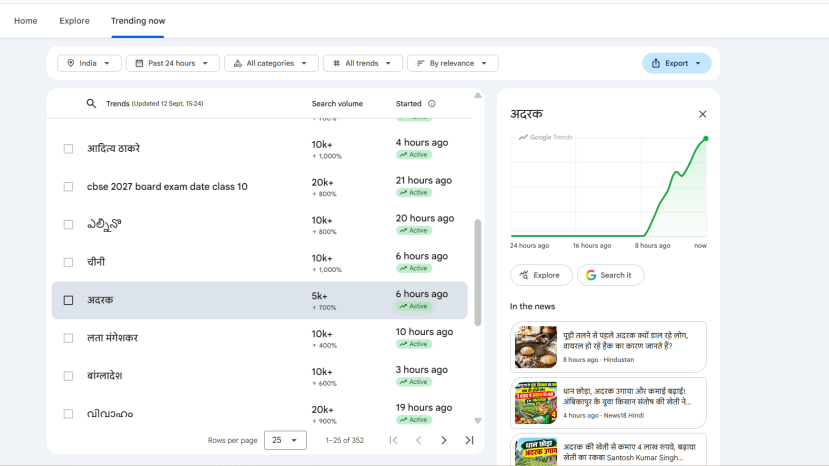Go to the next page of trends
Screen dimensions: 829x466
pyautogui.click(x=444, y=440)
